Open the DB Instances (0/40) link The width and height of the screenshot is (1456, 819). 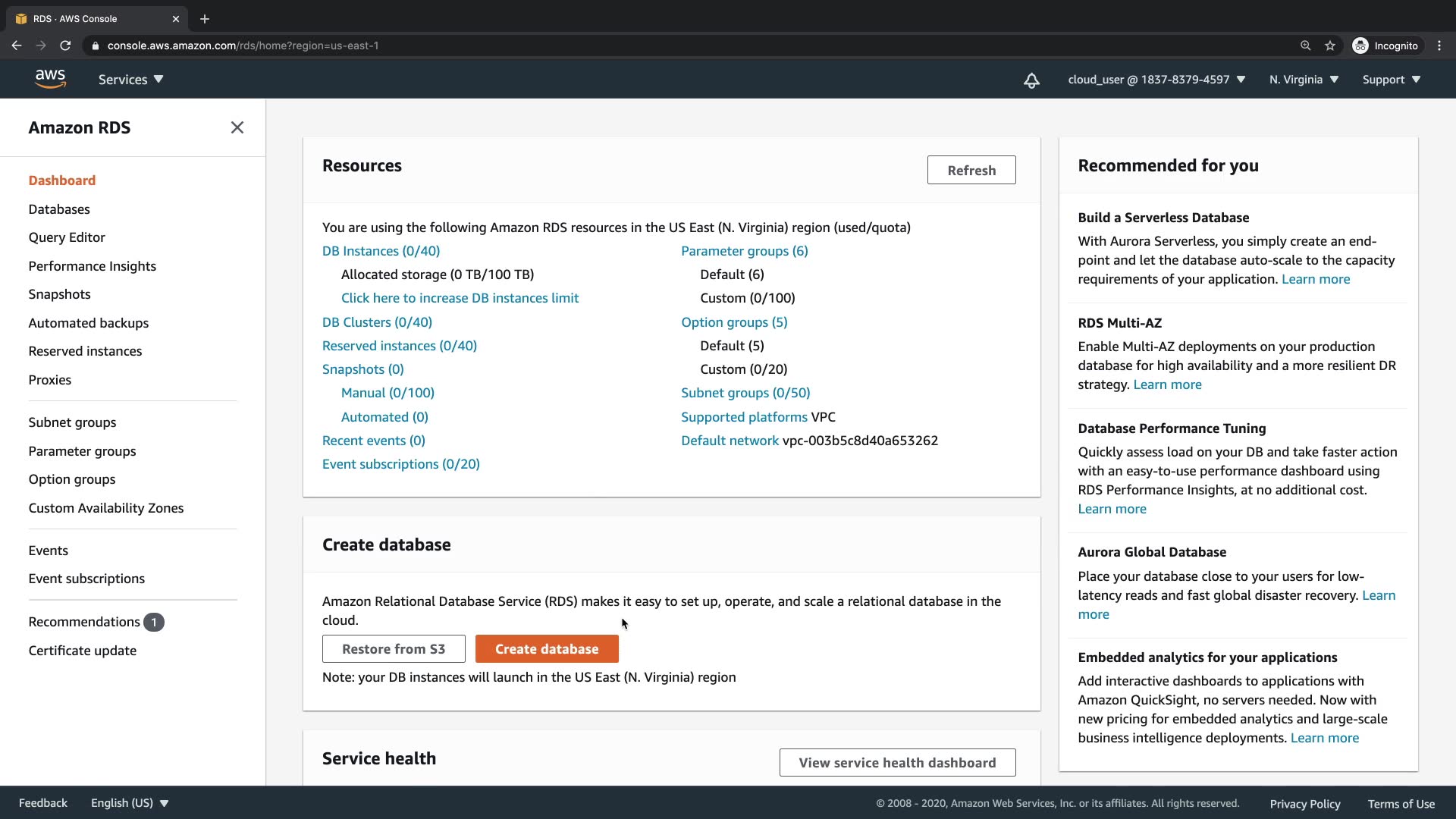click(x=381, y=251)
